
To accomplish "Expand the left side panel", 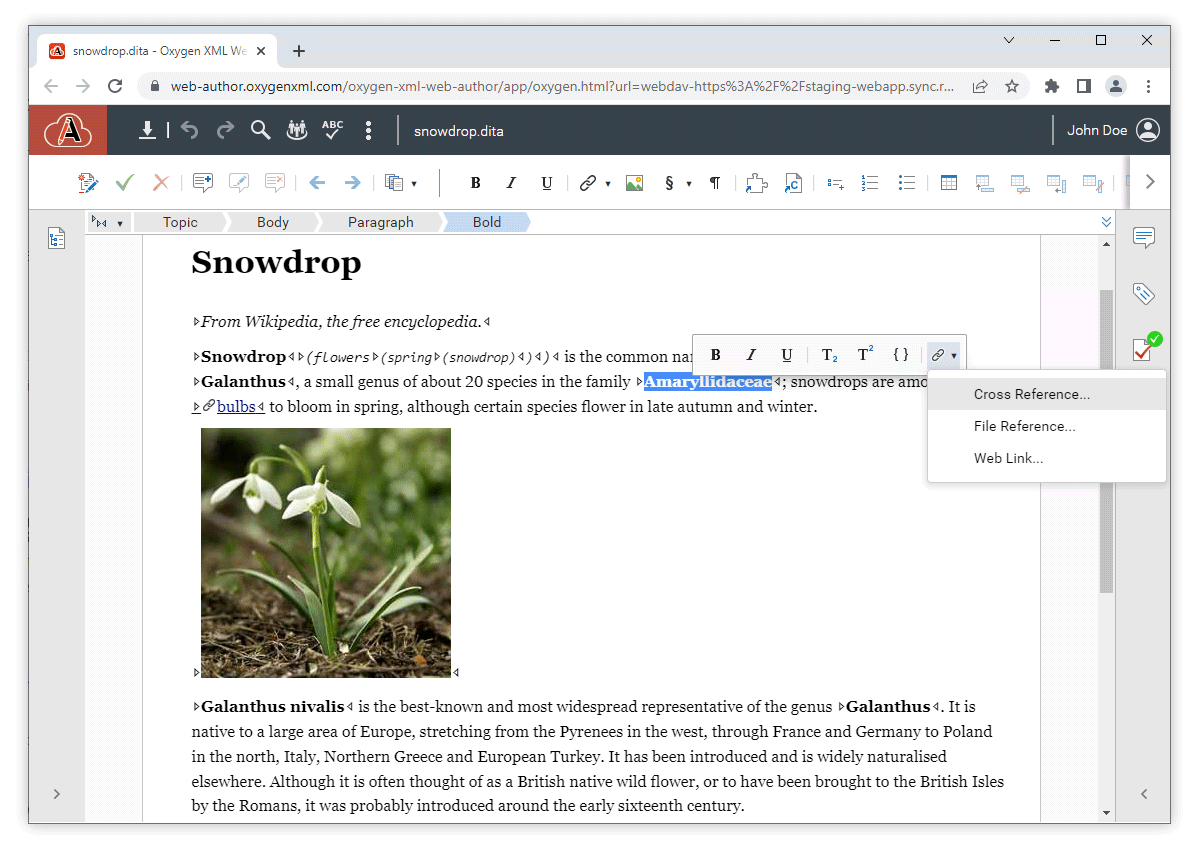I will pyautogui.click(x=57, y=794).
